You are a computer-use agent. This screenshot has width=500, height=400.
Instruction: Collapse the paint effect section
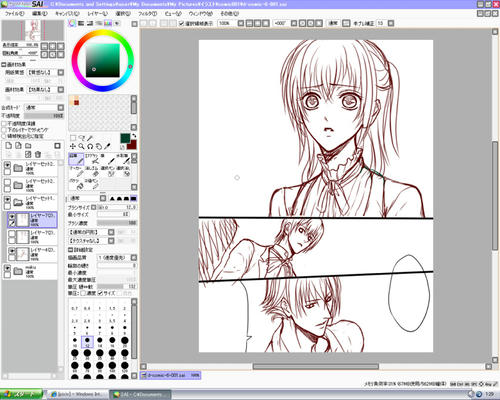coord(4,64)
